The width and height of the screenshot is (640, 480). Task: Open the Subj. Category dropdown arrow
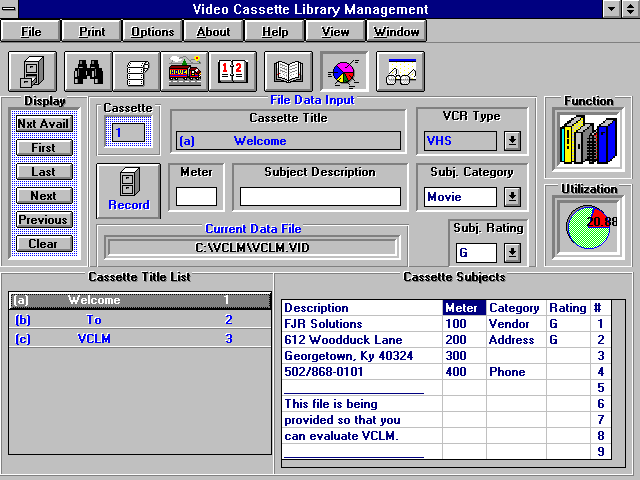pyautogui.click(x=512, y=197)
